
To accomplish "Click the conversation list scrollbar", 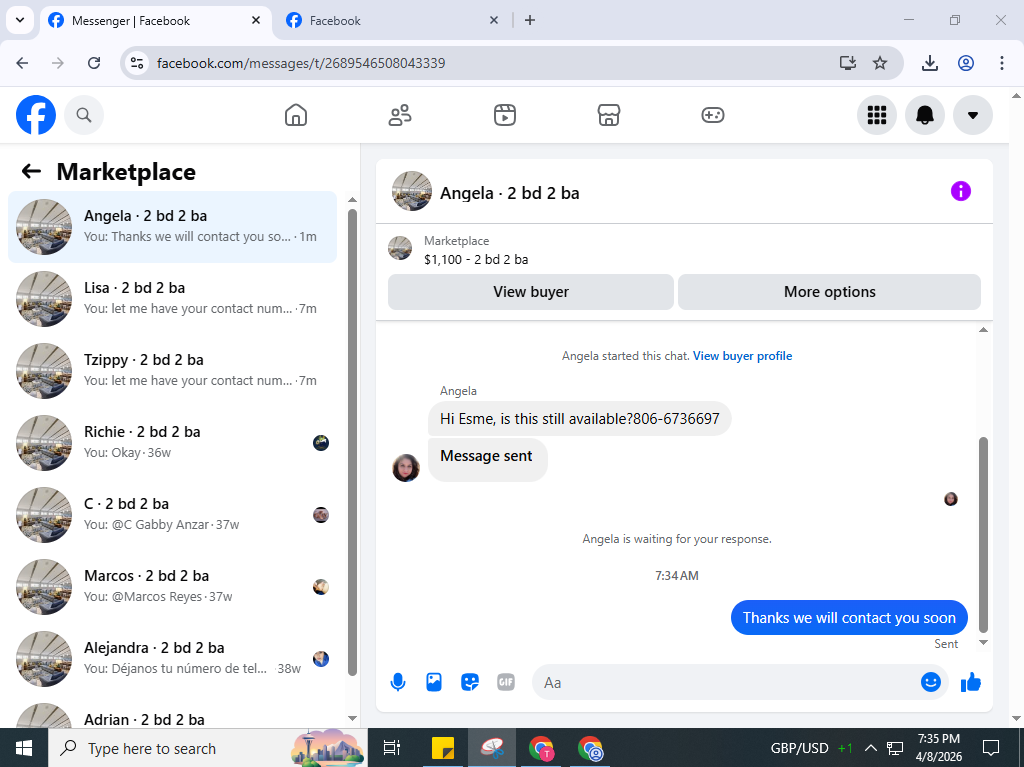I will click(352, 442).
